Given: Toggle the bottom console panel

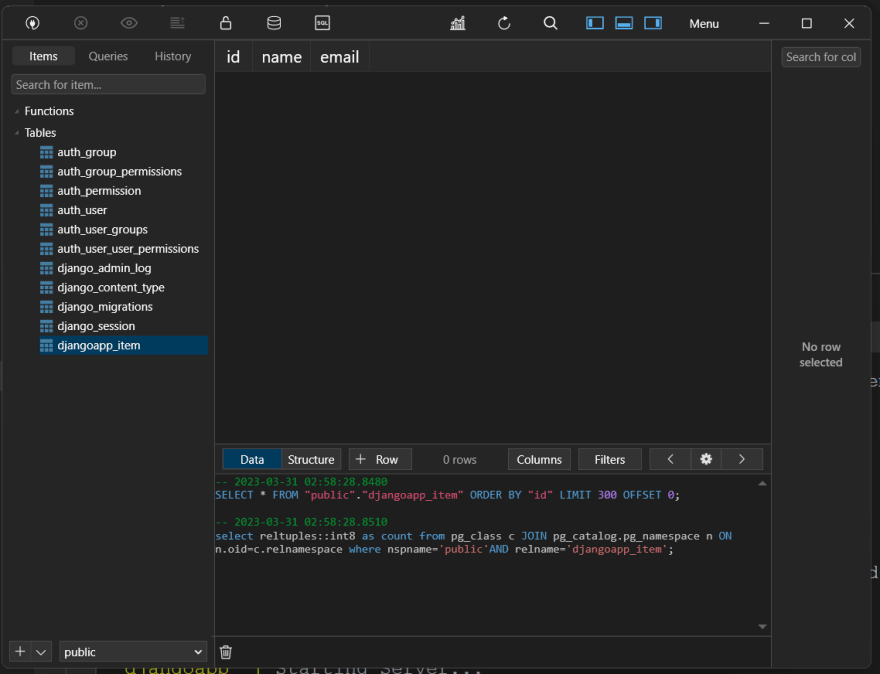Looking at the screenshot, I should pos(624,23).
